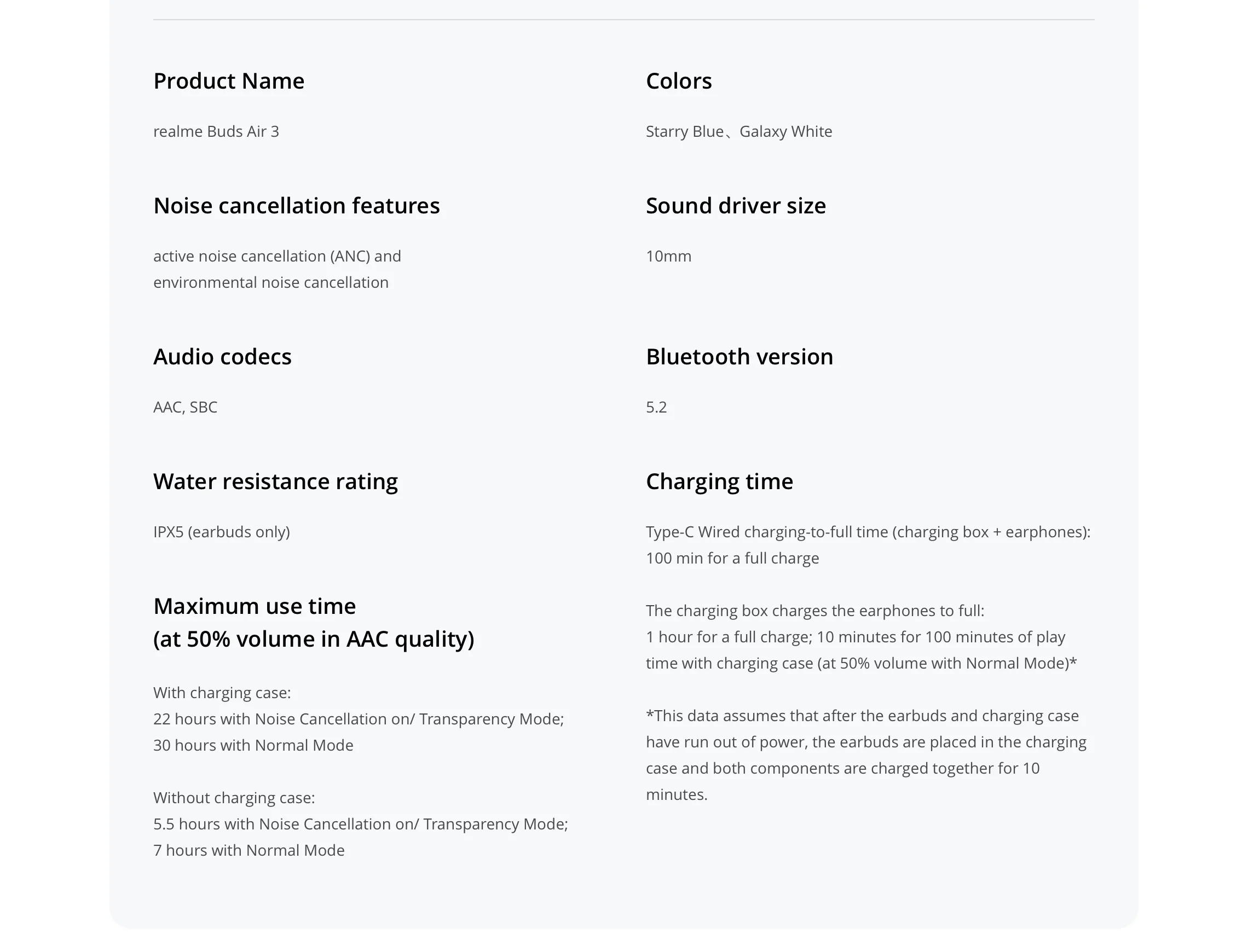Click the 5.2 Bluetooth version value
Screen dimensions: 1248x952
656,408
